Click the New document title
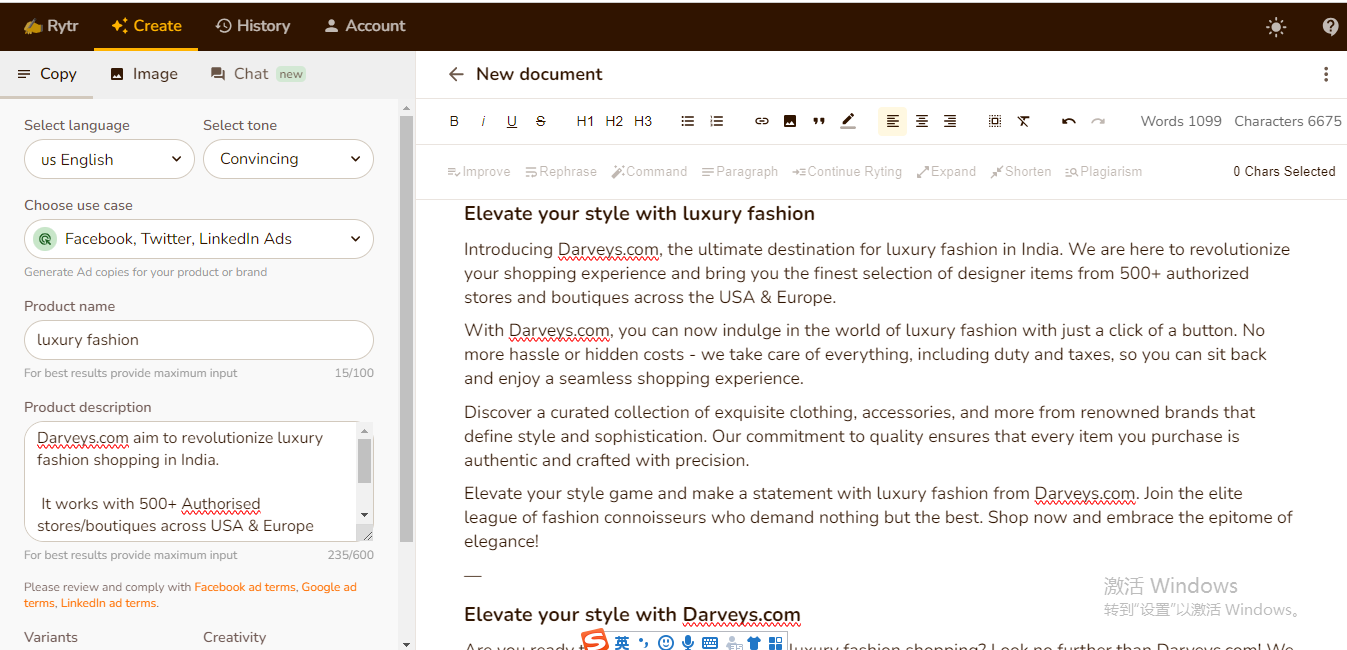The height and width of the screenshot is (650, 1347). click(x=539, y=74)
